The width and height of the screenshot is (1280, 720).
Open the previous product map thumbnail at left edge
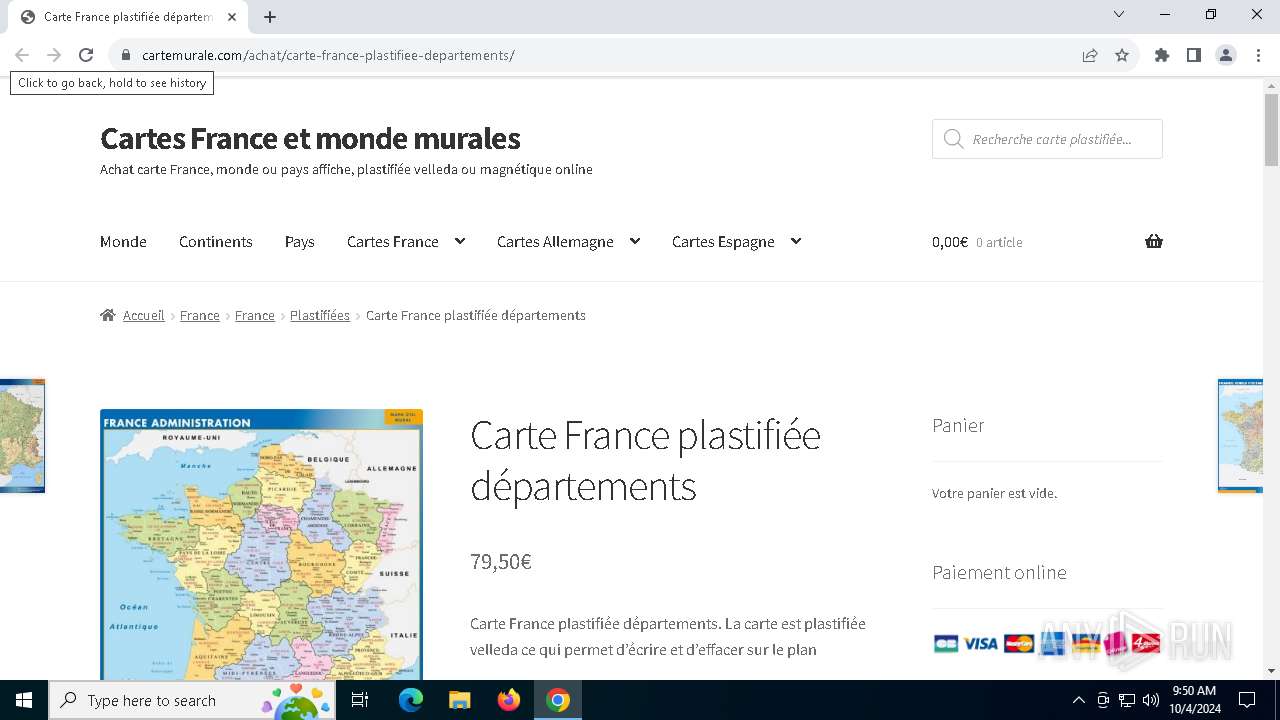point(22,436)
